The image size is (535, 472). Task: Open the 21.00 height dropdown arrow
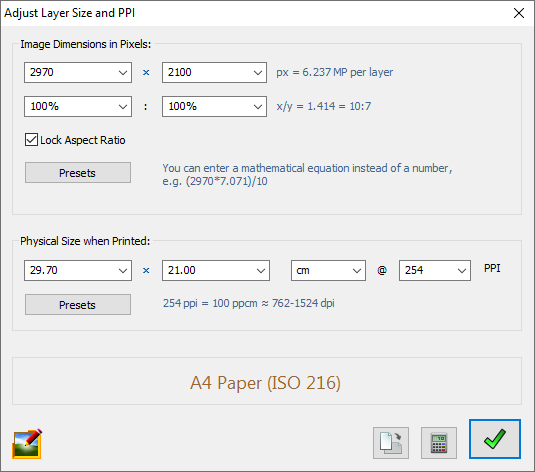[261, 271]
